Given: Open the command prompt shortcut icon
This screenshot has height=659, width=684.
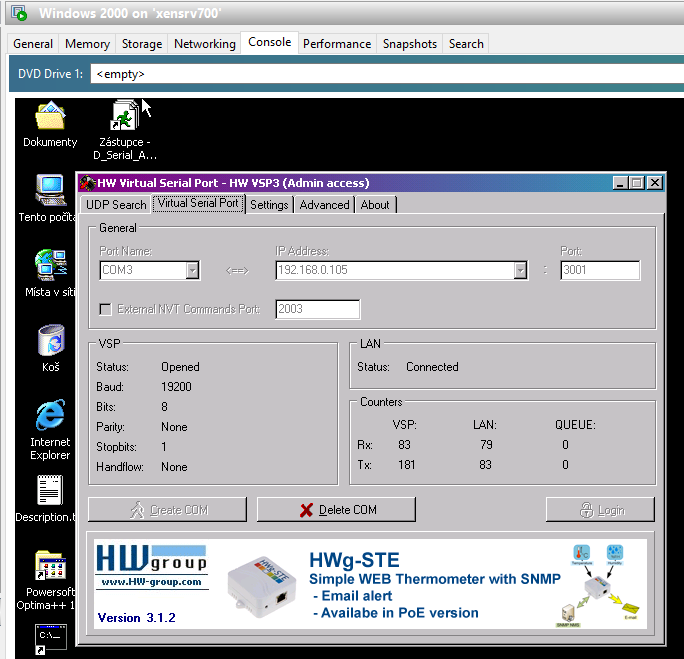Looking at the screenshot, I should pos(50,637).
